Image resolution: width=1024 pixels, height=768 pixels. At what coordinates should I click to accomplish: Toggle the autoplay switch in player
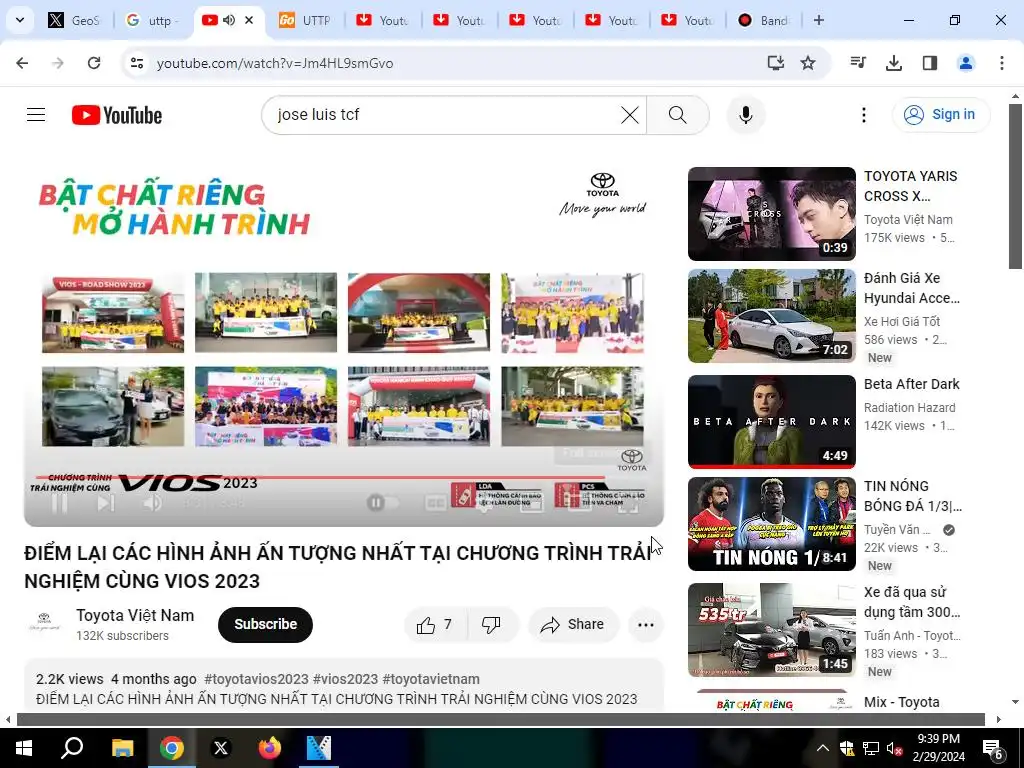pos(383,502)
